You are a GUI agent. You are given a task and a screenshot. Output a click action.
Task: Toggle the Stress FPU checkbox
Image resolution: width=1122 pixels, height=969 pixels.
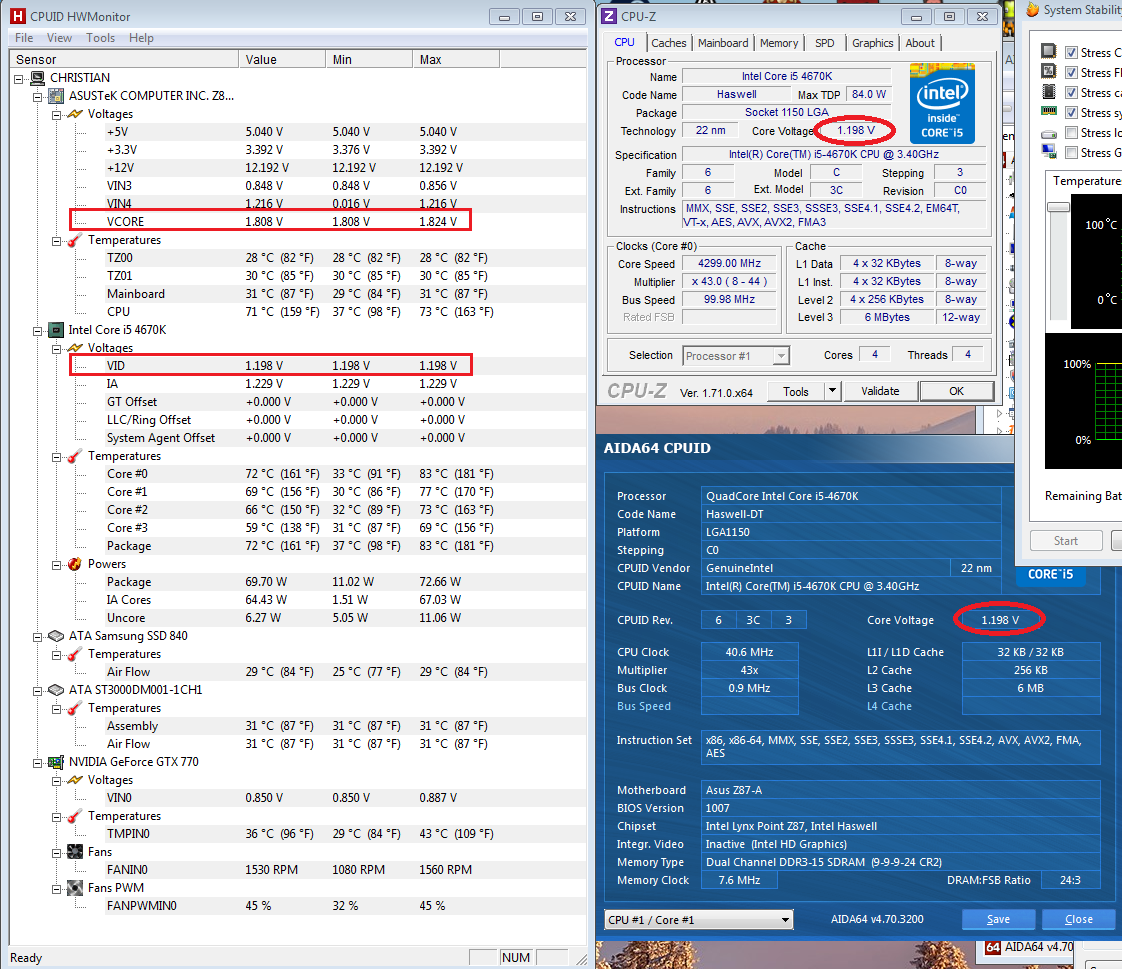[1071, 72]
